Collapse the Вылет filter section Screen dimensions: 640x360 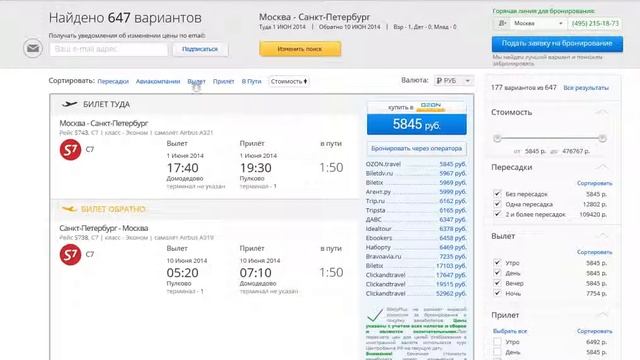click(x=602, y=236)
